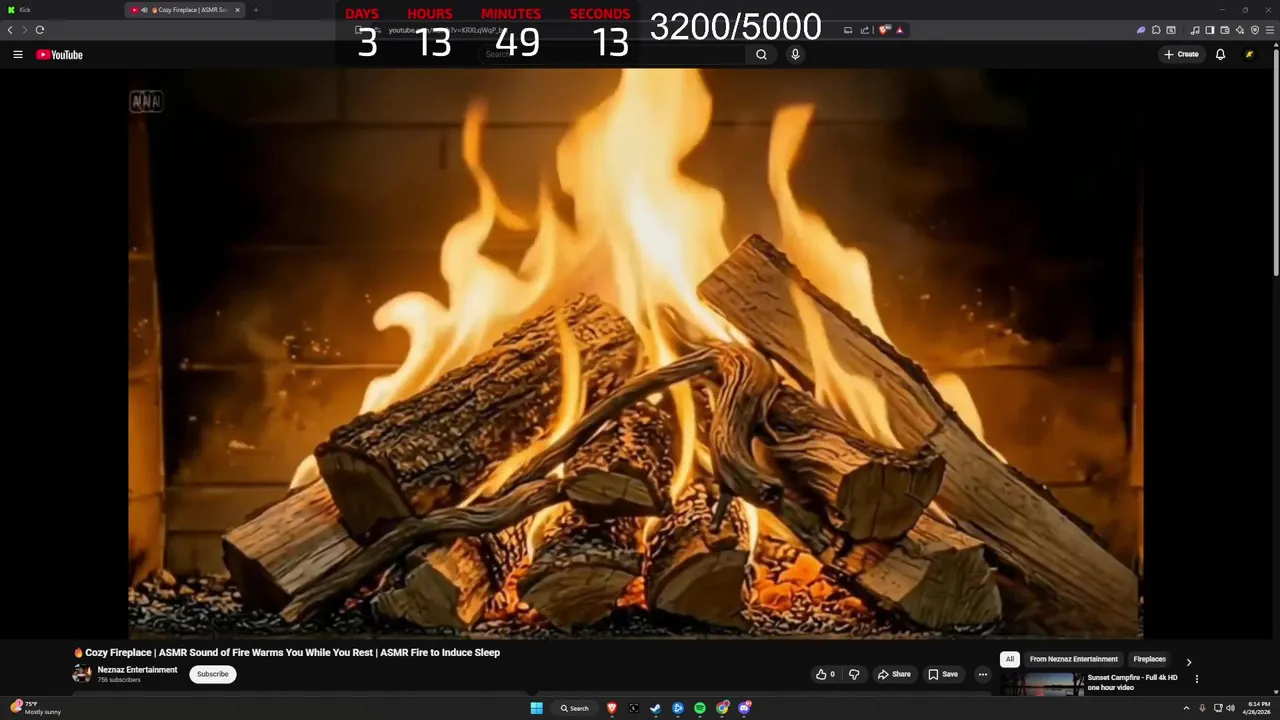Open the Brave Wallet icon
The width and height of the screenshot is (1280, 720).
point(1225,30)
